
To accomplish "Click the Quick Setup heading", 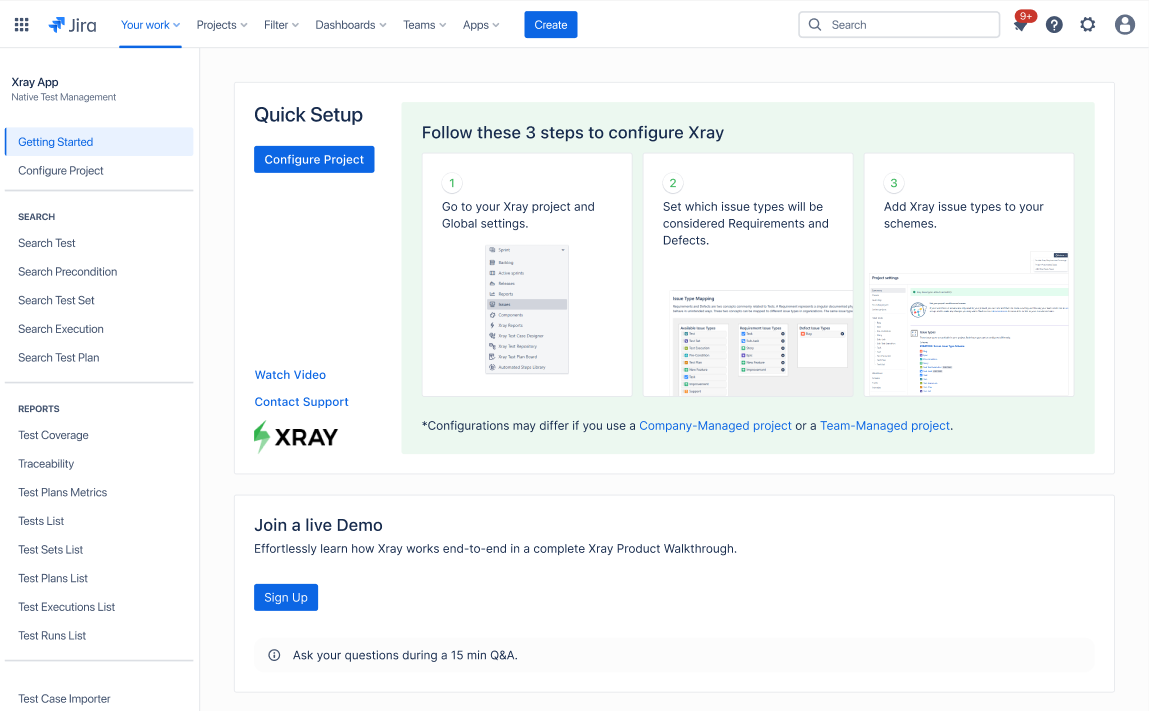I will [309, 115].
